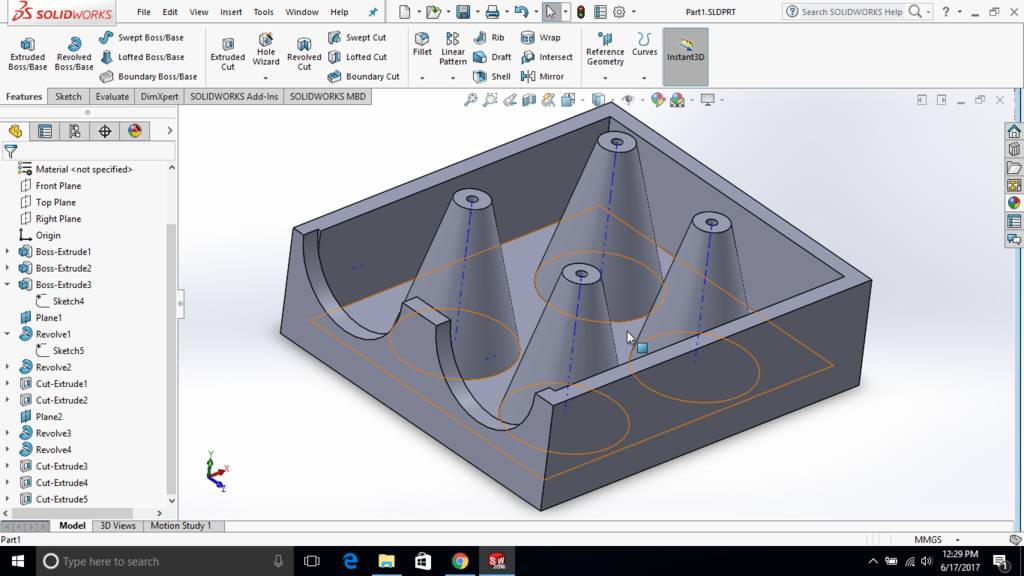Choose Lofted Boss/Base feature
1024x576 pixels.
142,57
